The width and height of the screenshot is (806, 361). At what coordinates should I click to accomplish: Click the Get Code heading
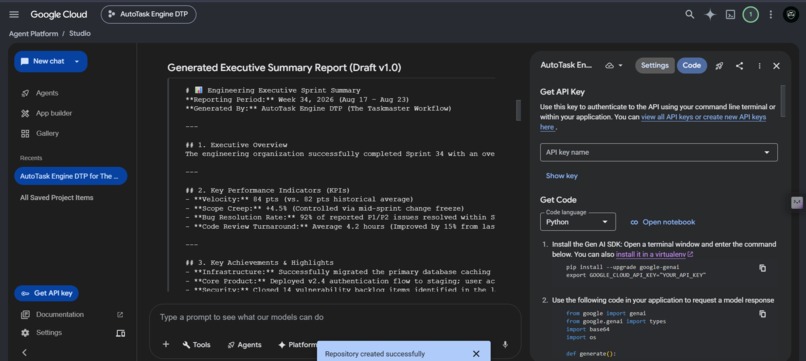coord(558,200)
